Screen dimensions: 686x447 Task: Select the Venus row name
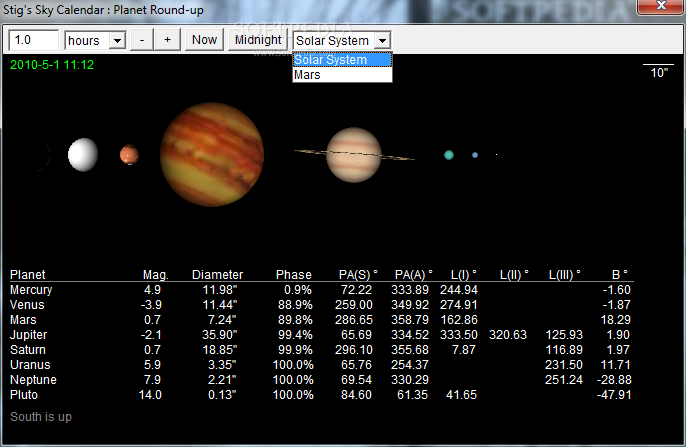[27, 305]
